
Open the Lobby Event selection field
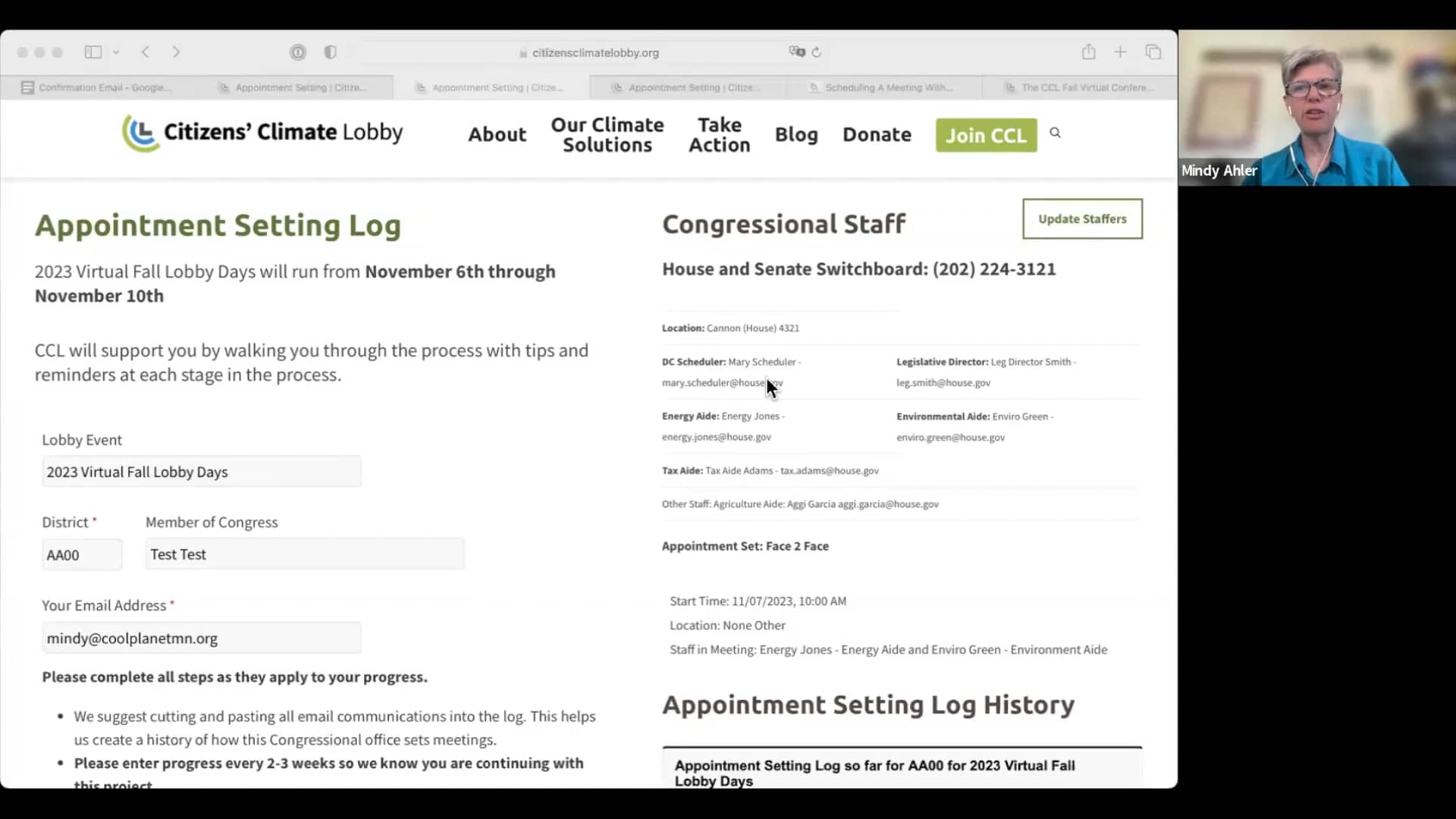point(201,471)
